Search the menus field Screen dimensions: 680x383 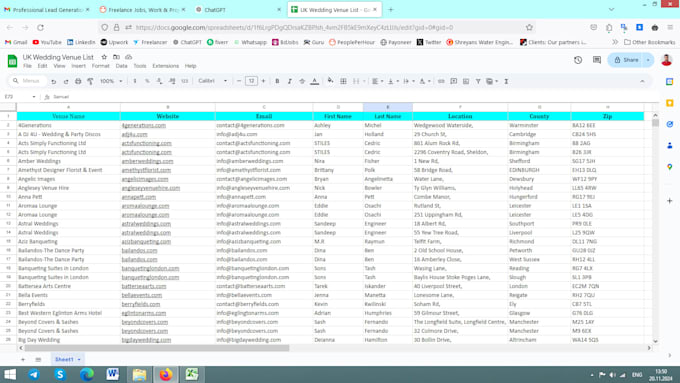click(27, 81)
